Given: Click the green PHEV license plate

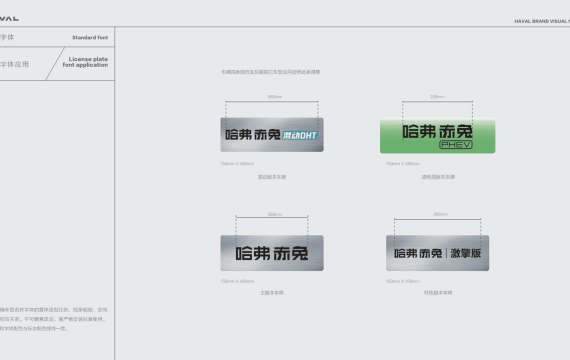Looking at the screenshot, I should 437,136.
